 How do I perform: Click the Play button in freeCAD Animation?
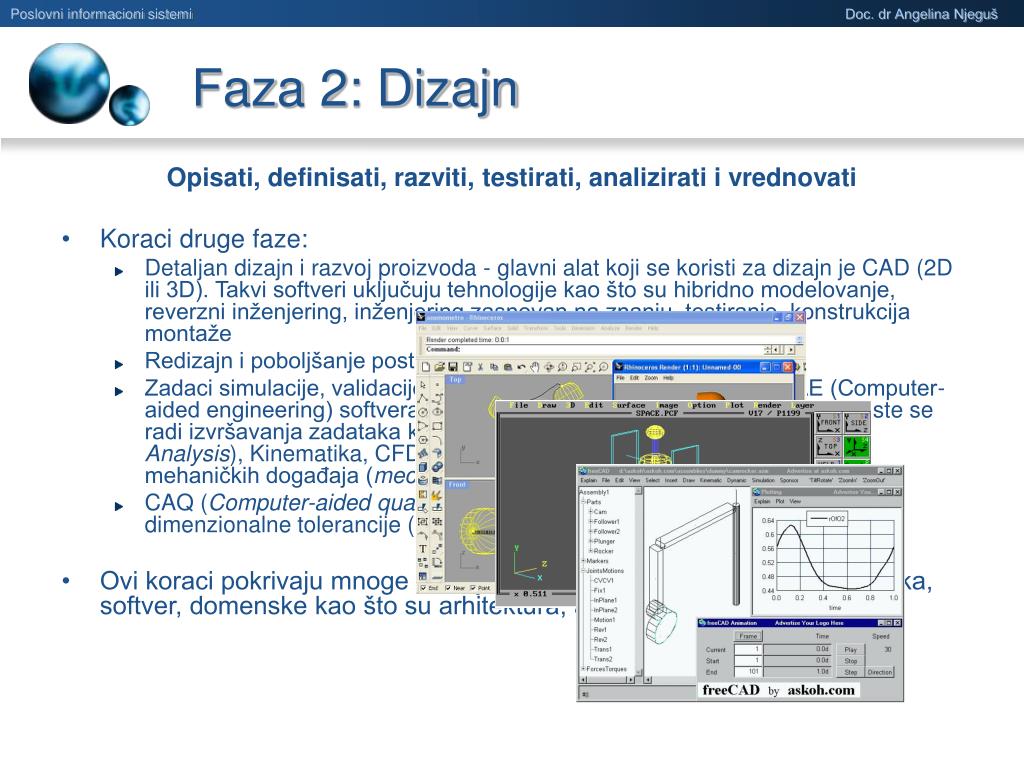click(850, 650)
